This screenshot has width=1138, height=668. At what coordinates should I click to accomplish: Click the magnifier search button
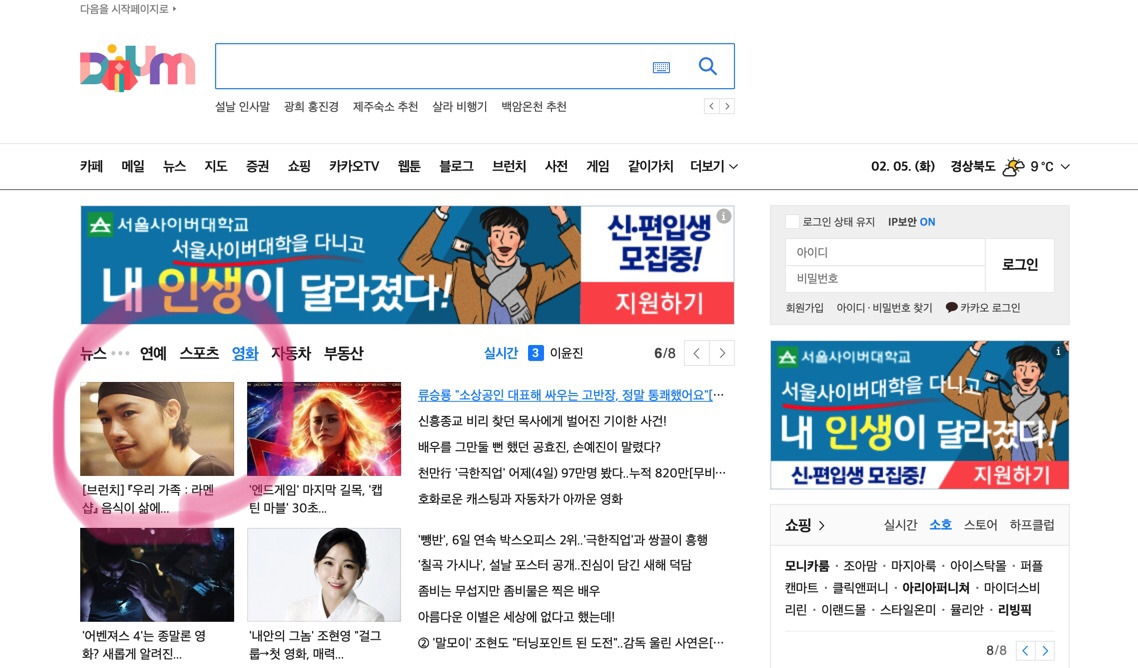[708, 66]
